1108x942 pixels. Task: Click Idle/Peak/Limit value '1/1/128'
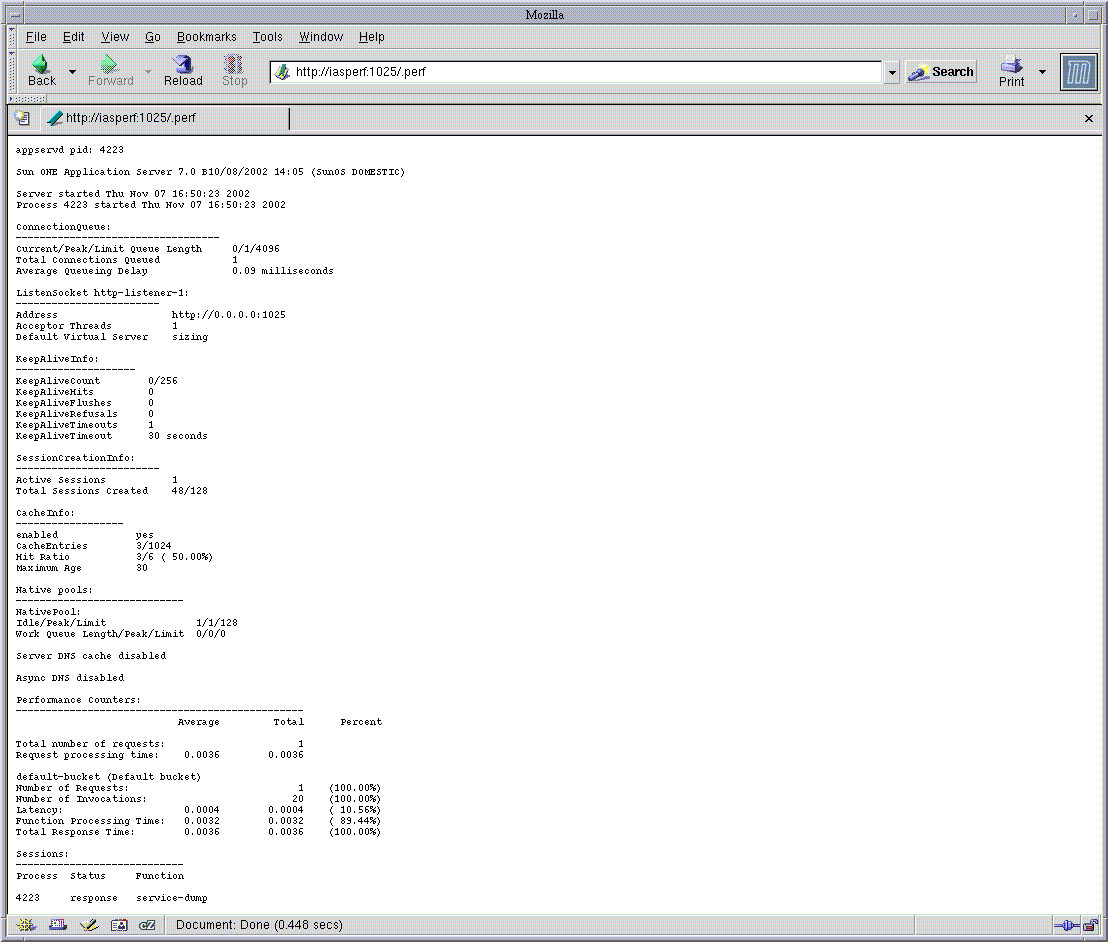[217, 623]
